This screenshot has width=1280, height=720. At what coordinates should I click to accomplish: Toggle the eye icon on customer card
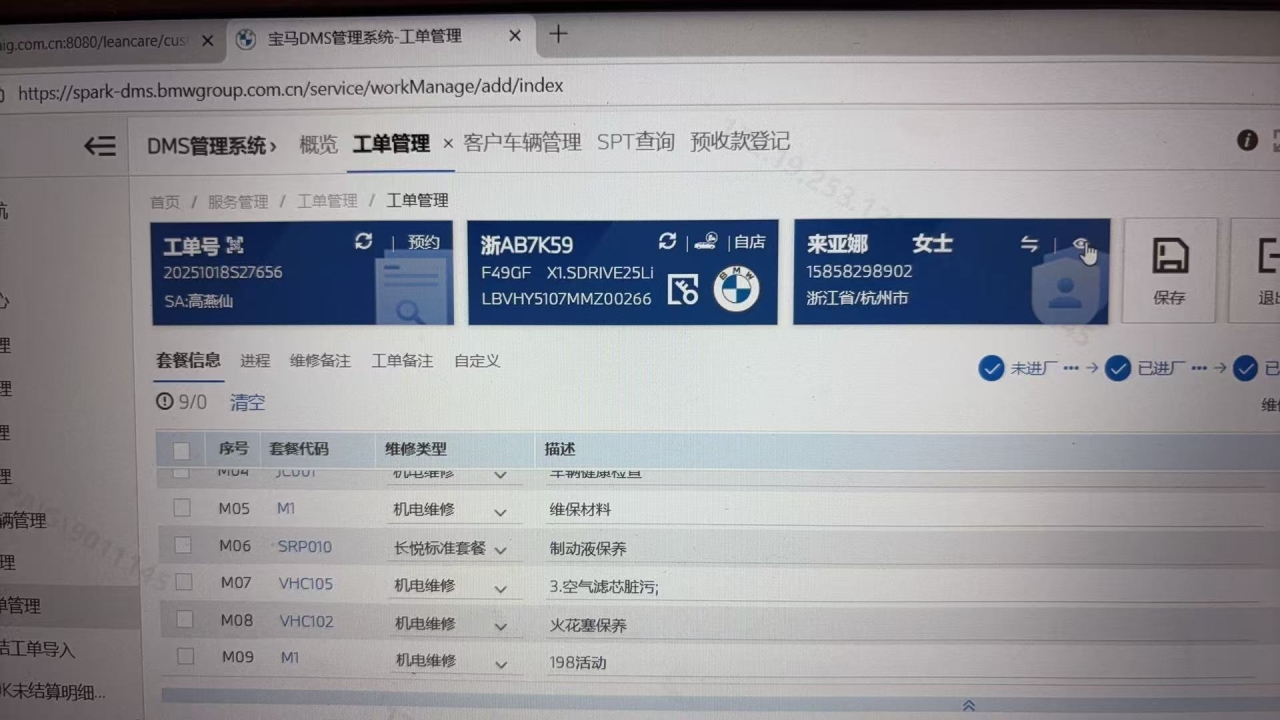(x=1080, y=244)
